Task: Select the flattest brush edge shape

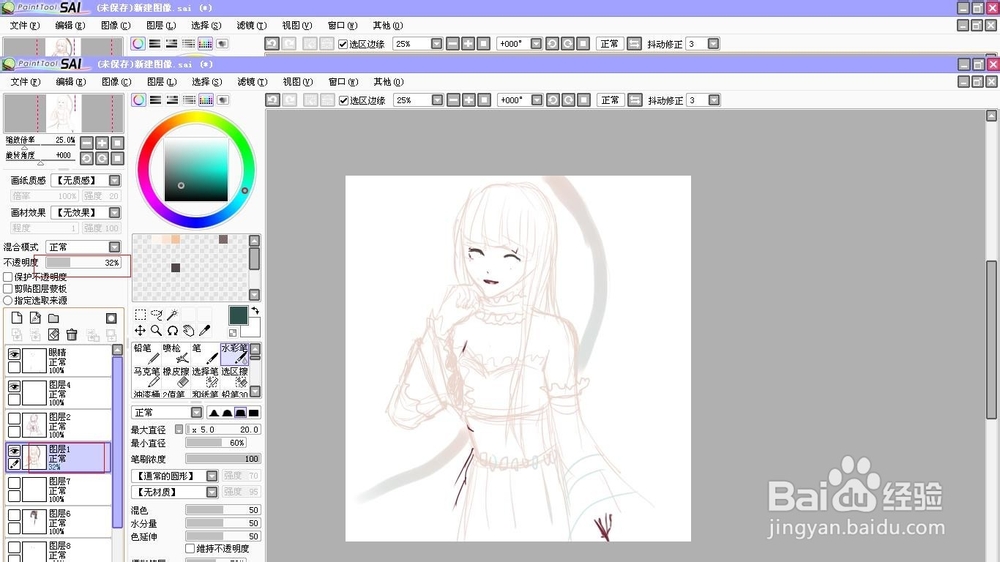Action: coord(254,413)
